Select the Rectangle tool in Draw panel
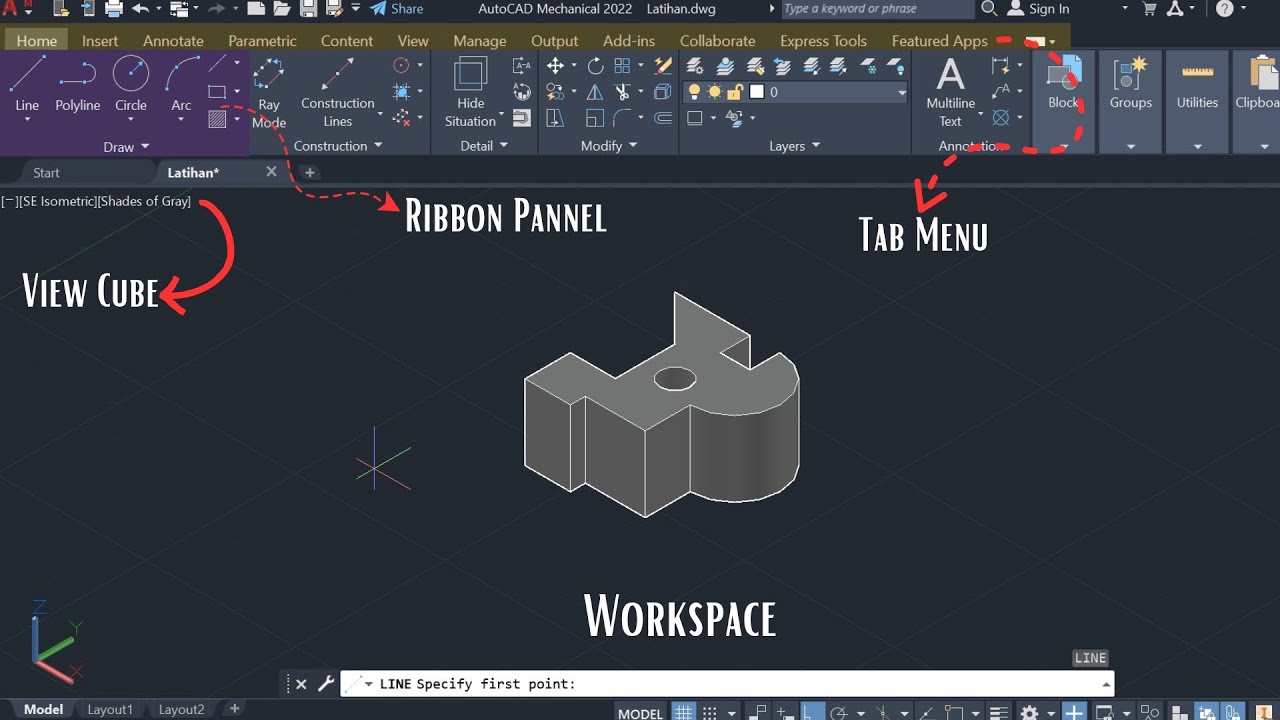The height and width of the screenshot is (720, 1280). [216, 92]
